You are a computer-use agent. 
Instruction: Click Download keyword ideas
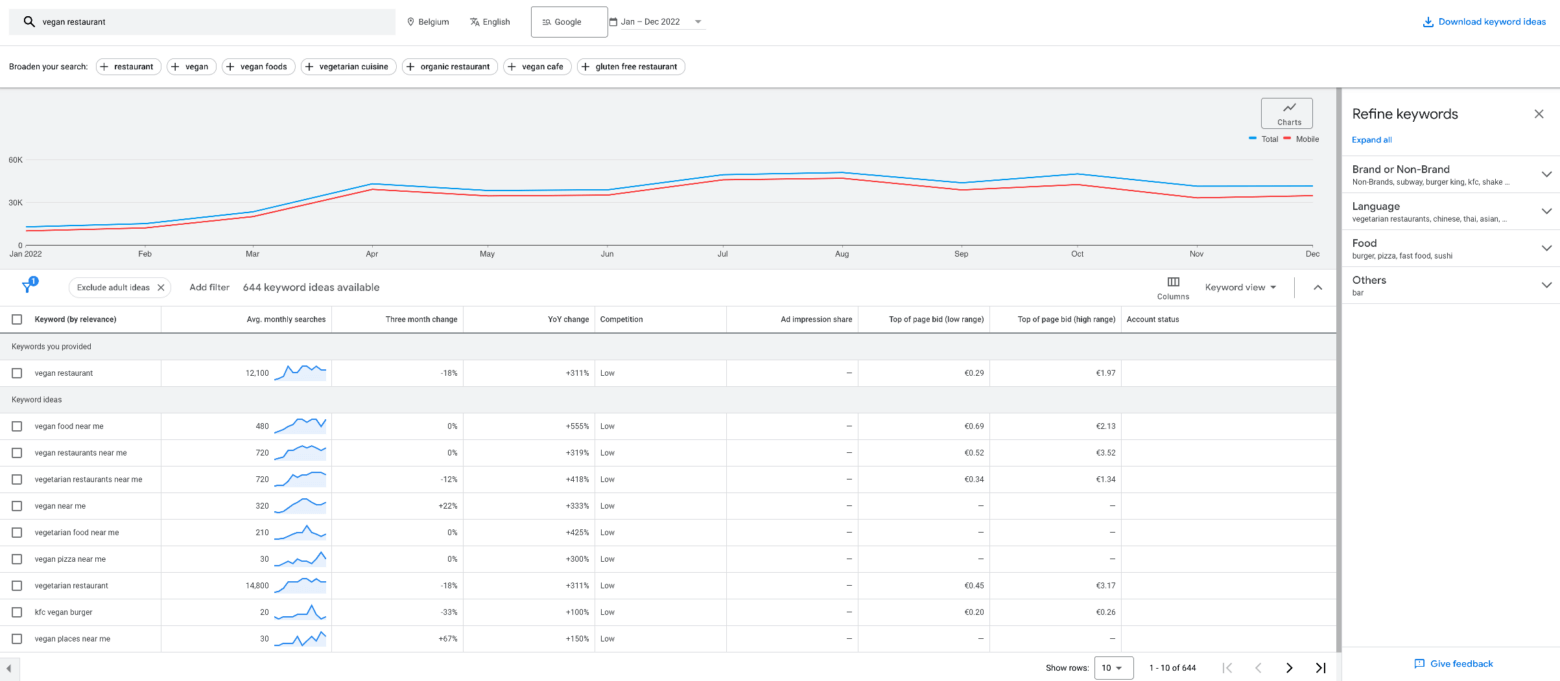(1484, 21)
